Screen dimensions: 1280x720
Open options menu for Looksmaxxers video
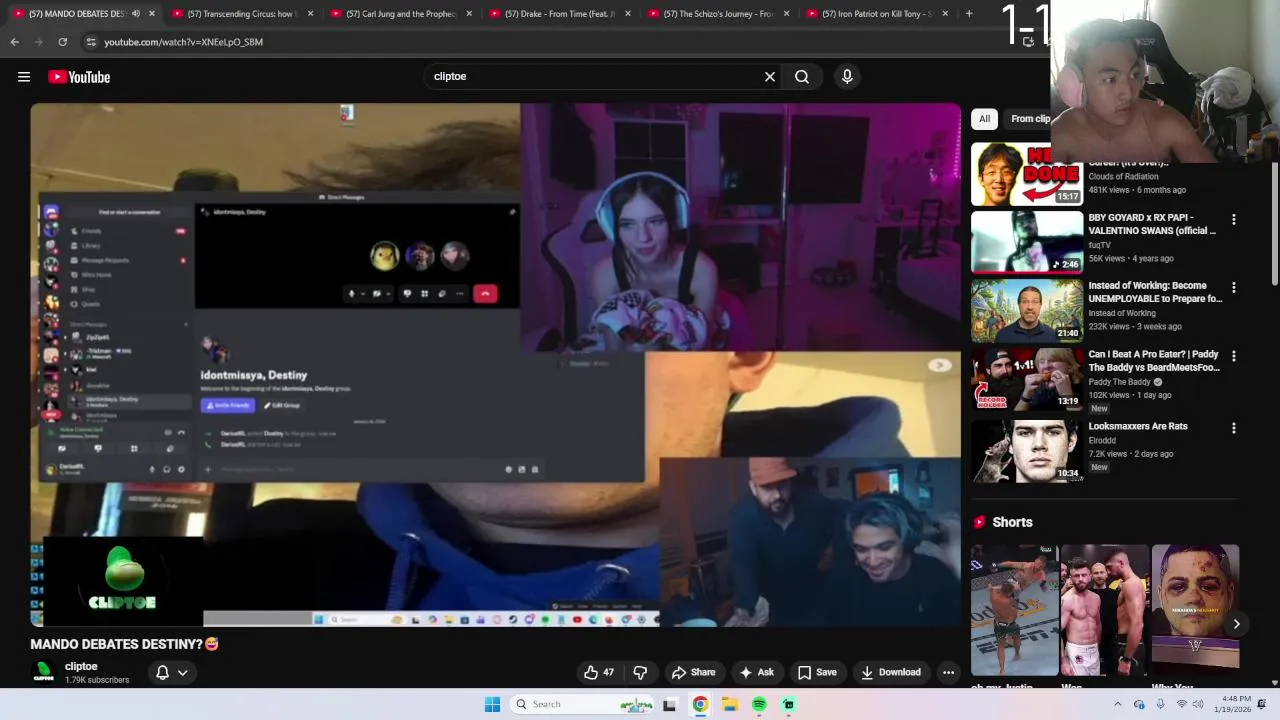pyautogui.click(x=1233, y=427)
